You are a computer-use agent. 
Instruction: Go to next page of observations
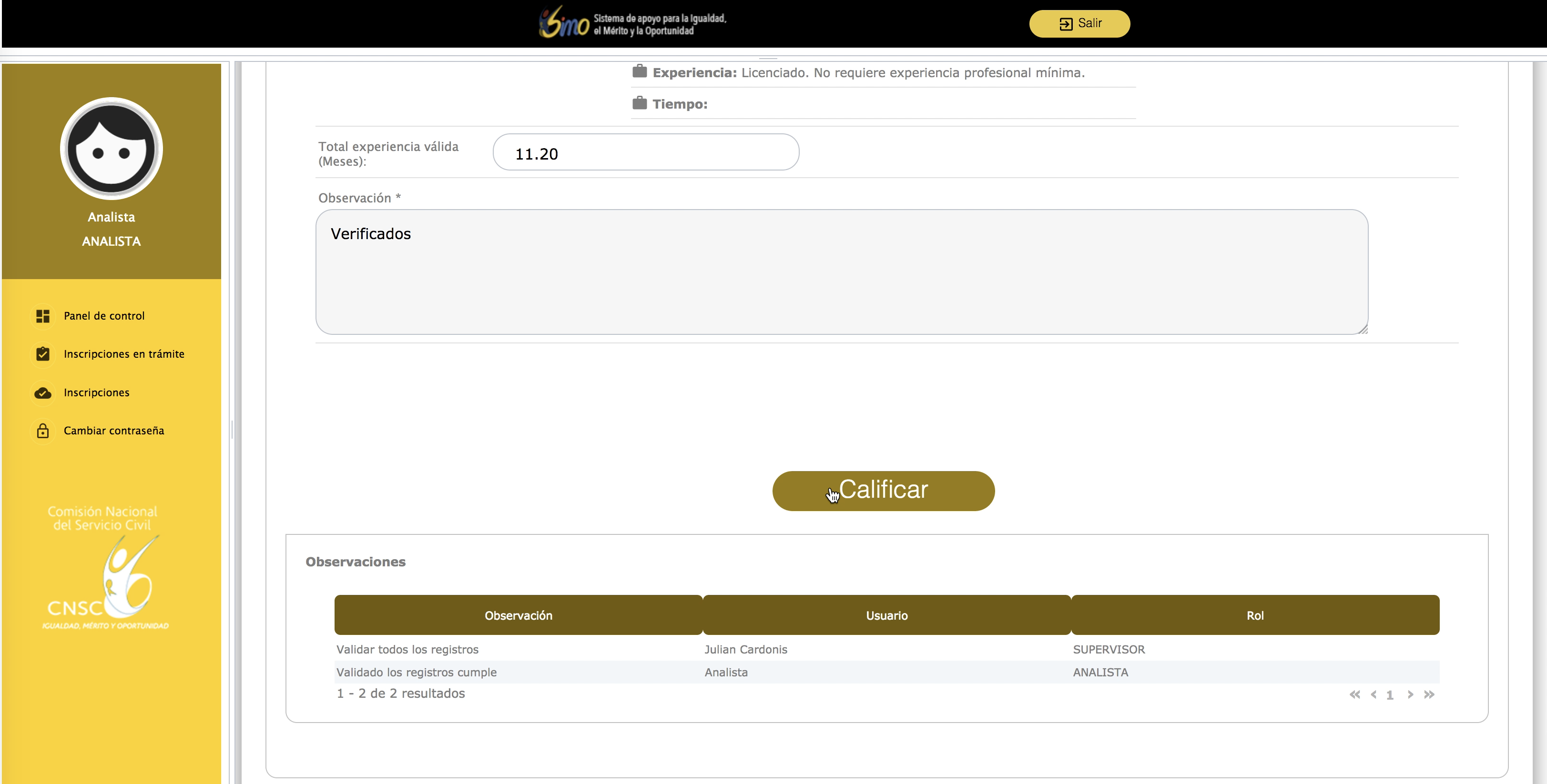point(1410,694)
